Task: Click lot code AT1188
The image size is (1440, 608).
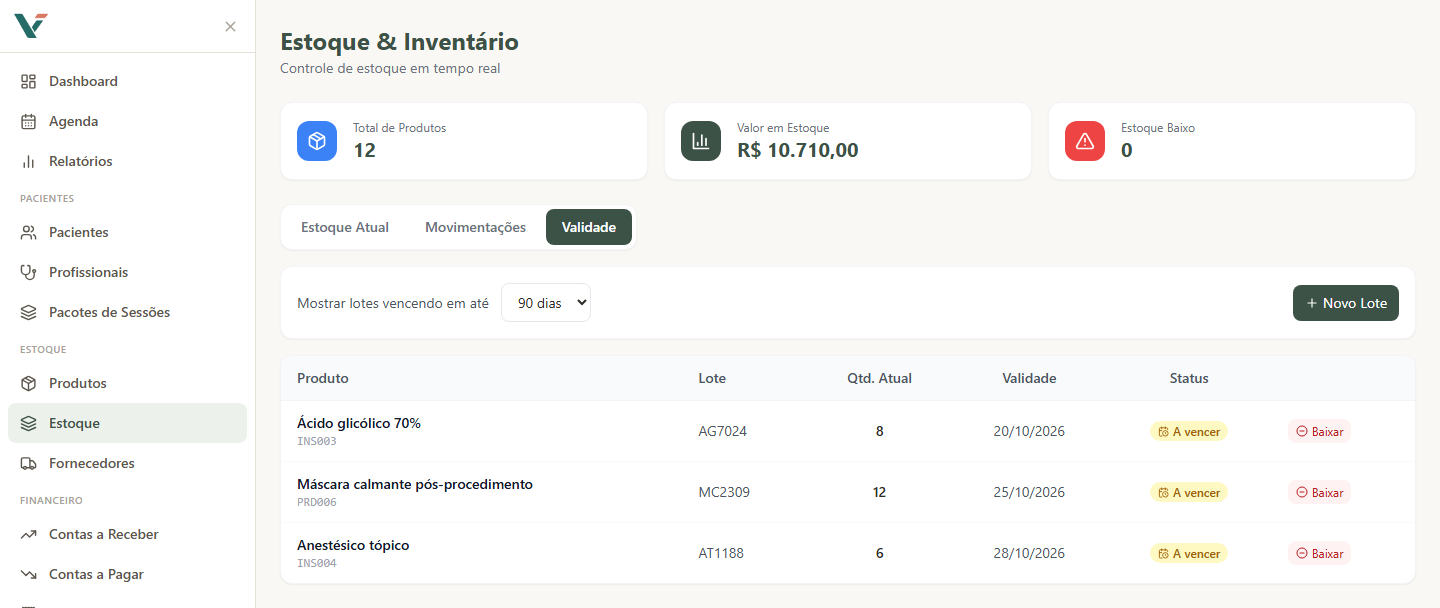Action: pyautogui.click(x=721, y=553)
